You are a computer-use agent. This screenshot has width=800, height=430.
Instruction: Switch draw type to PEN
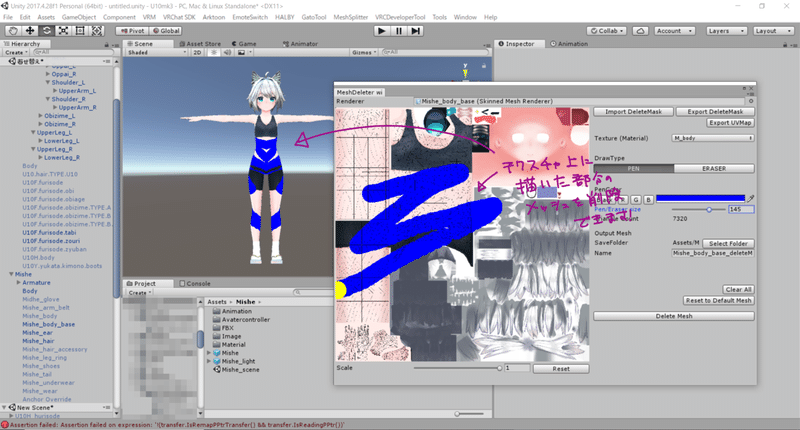coord(634,168)
